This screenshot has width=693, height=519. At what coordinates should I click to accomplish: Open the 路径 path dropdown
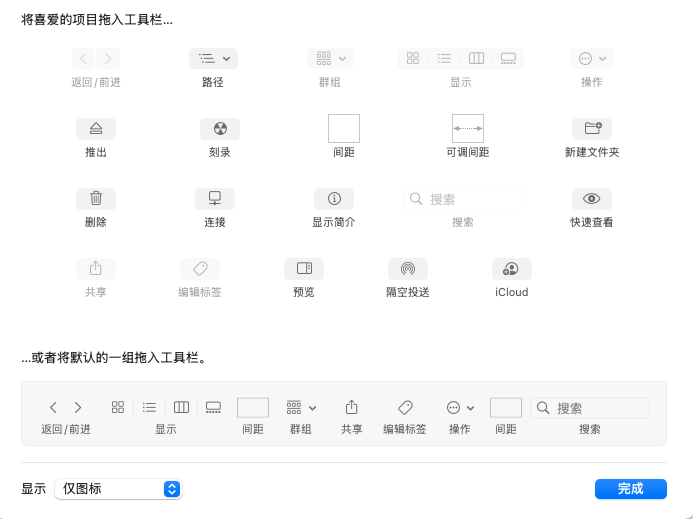tap(213, 58)
